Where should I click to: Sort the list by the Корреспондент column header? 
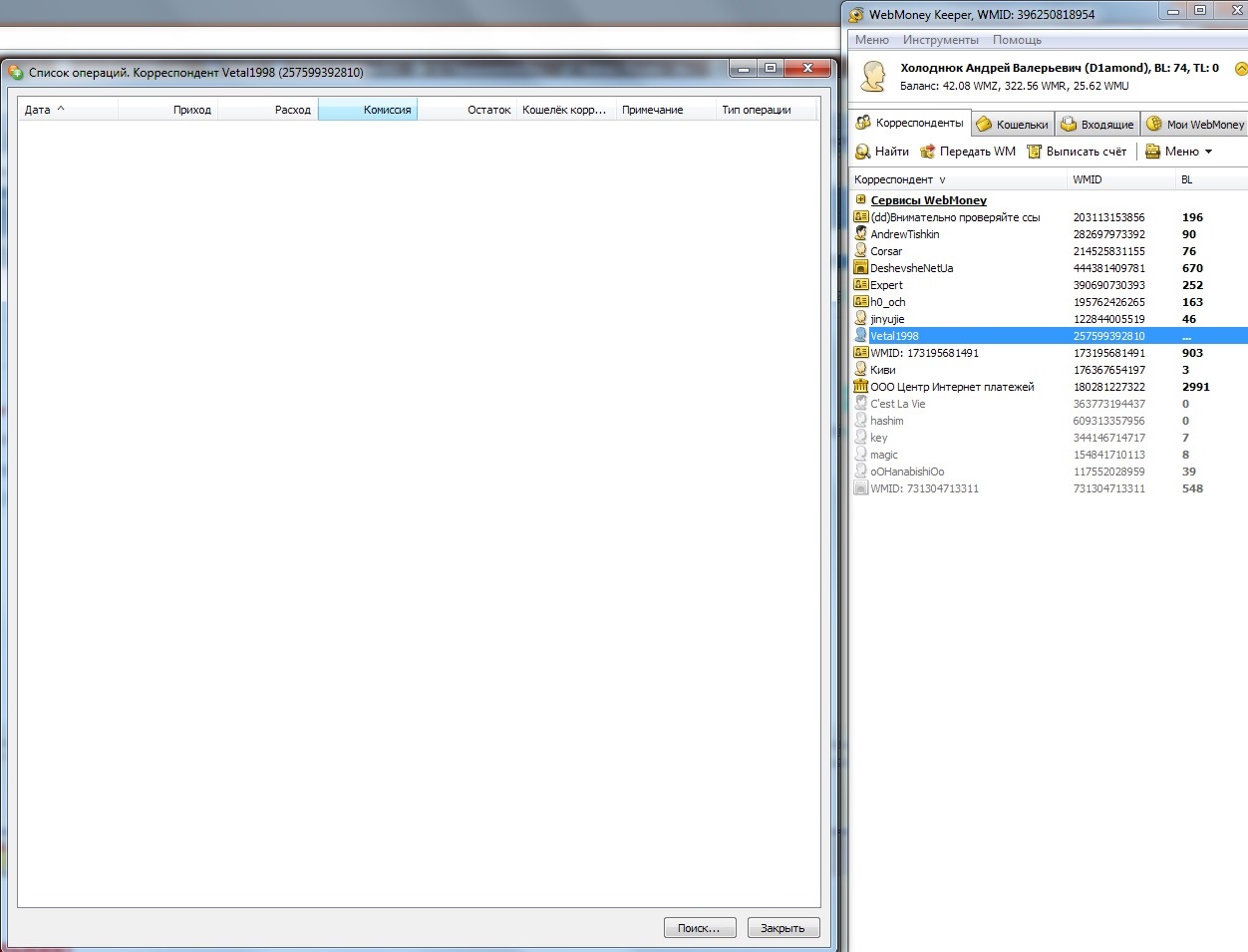click(958, 179)
